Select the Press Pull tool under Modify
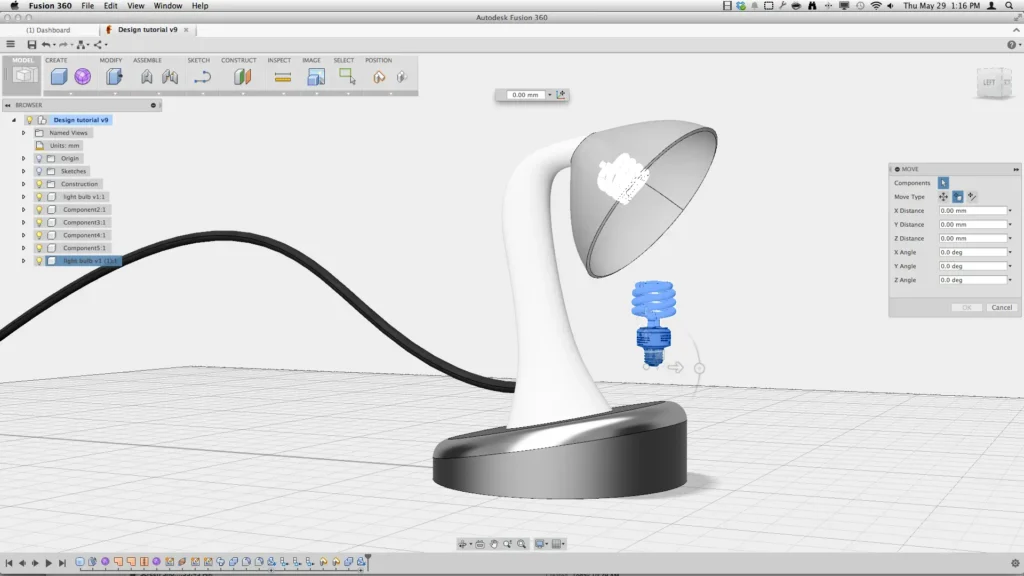 pos(113,75)
